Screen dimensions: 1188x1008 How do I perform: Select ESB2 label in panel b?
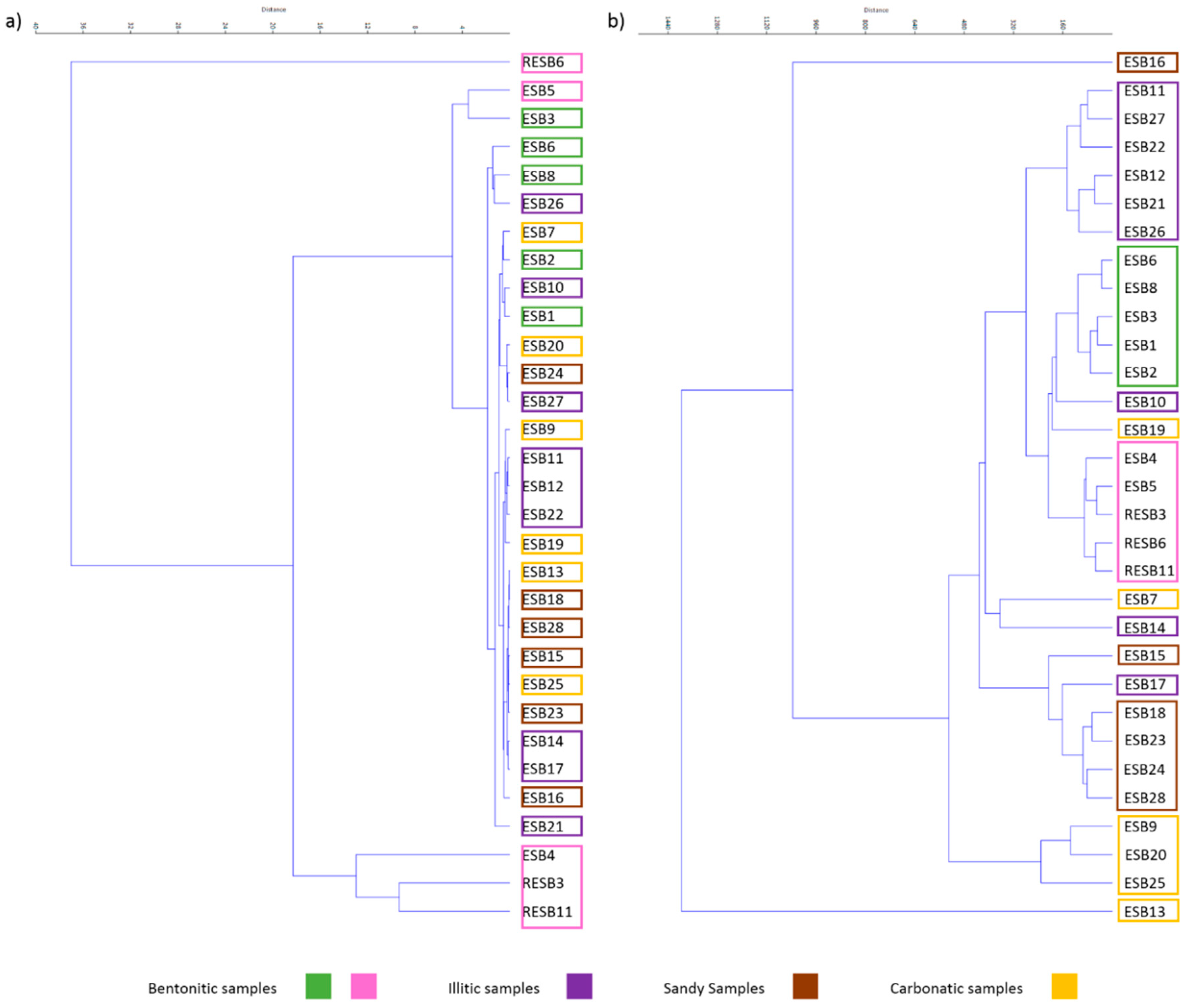pyautogui.click(x=1141, y=373)
